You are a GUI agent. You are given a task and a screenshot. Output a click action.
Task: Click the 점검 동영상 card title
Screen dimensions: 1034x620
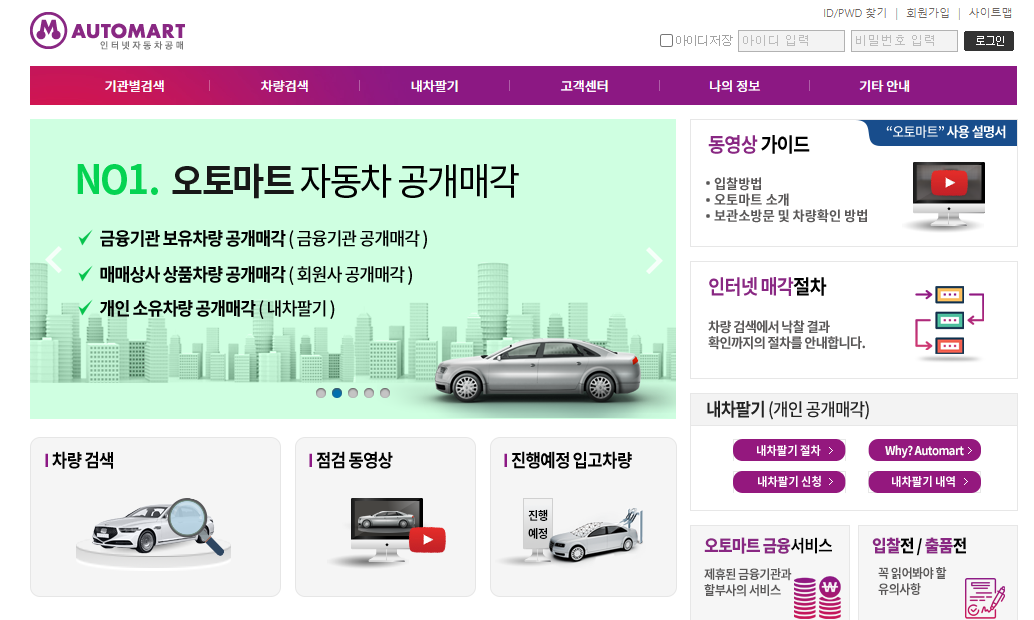(354, 460)
